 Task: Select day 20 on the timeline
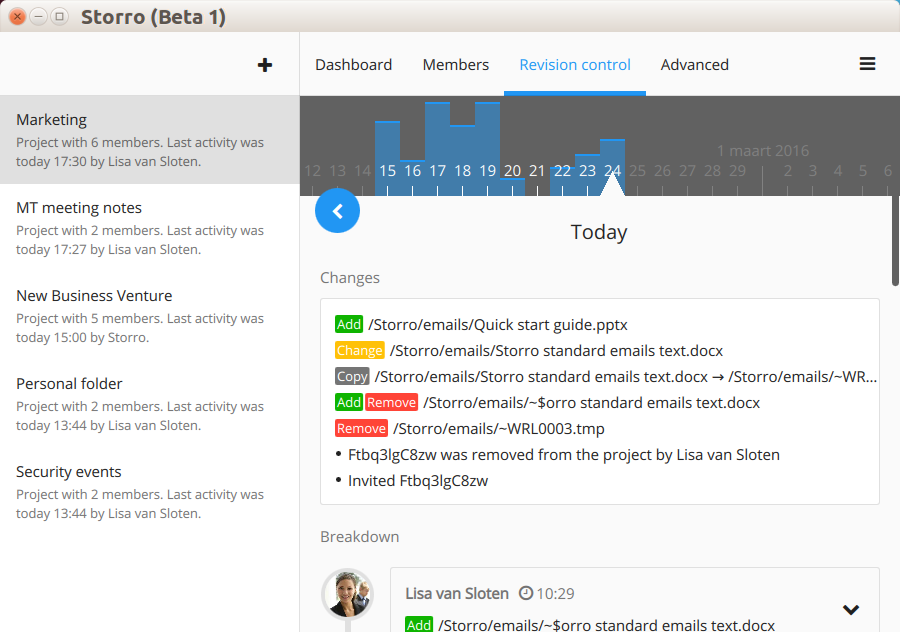pyautogui.click(x=513, y=170)
